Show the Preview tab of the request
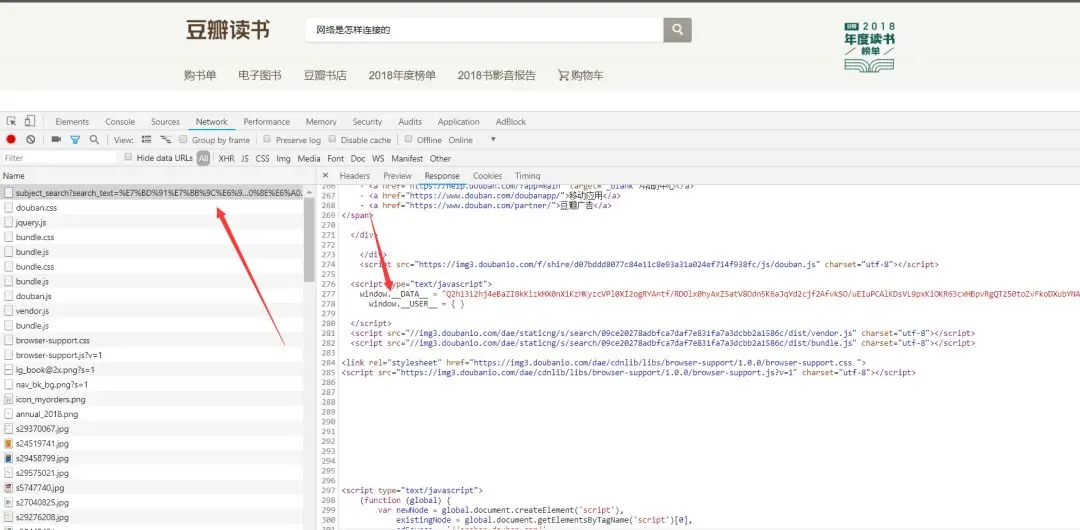This screenshot has width=1080, height=530. [397, 176]
